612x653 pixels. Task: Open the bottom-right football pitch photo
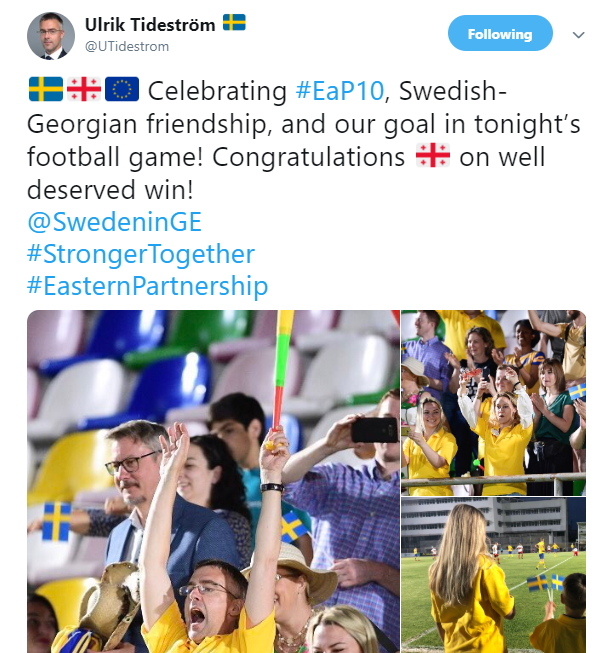click(493, 576)
